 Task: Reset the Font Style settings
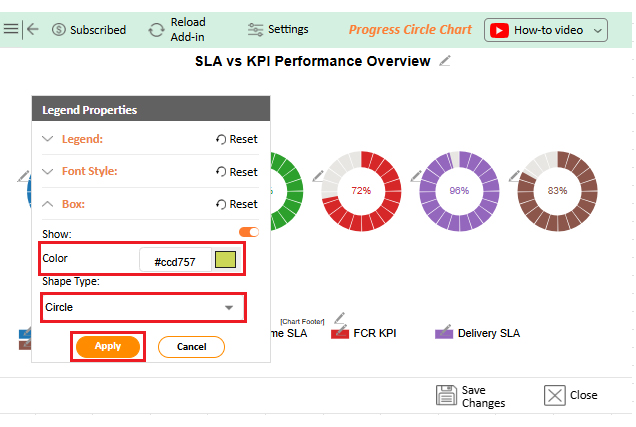pos(236,172)
